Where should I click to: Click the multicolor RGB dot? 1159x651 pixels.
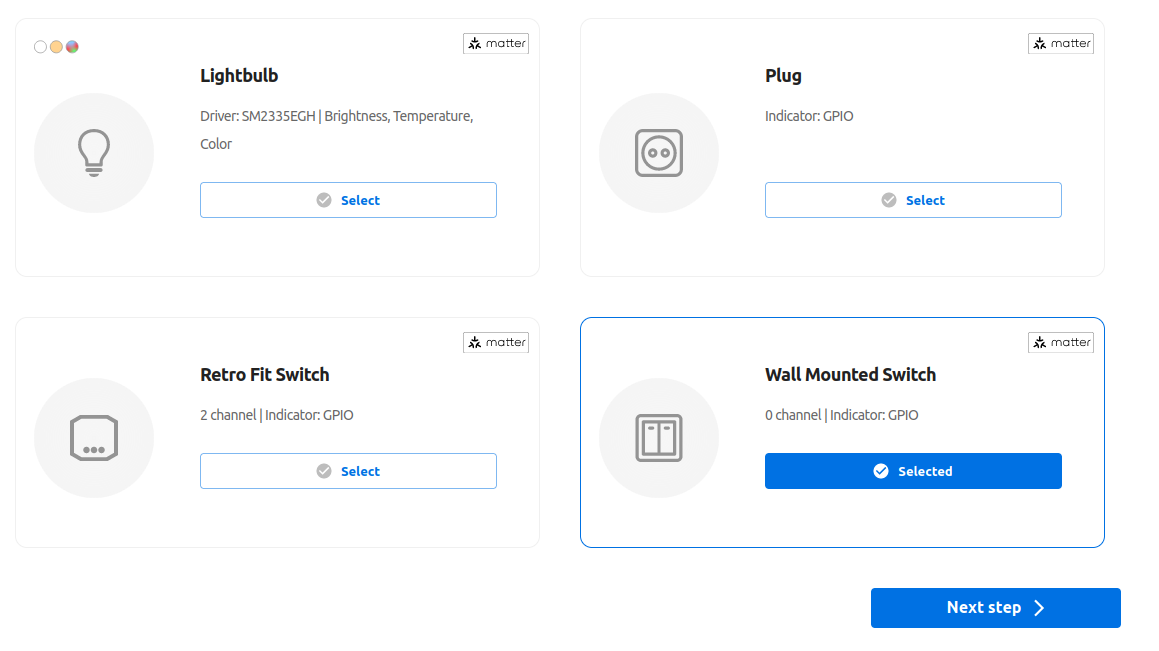pos(72,47)
